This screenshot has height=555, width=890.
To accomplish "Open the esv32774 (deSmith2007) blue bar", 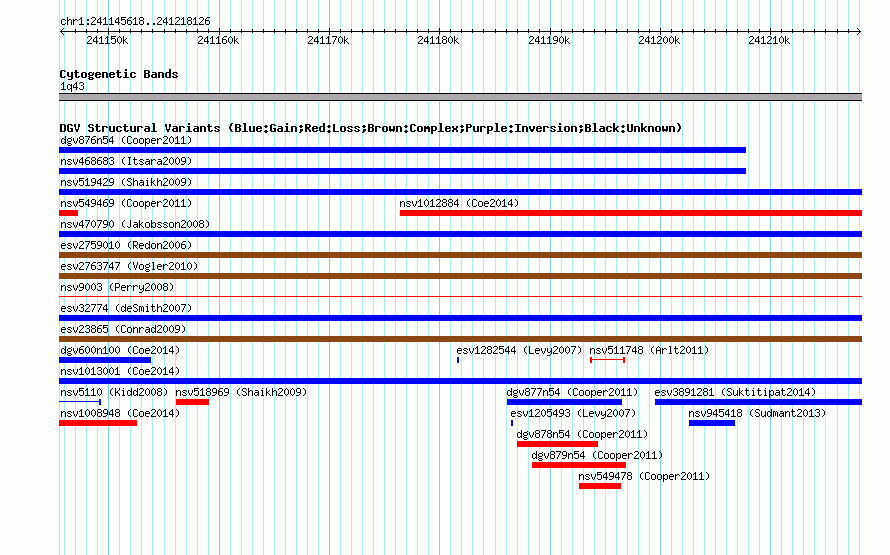I will point(460,318).
